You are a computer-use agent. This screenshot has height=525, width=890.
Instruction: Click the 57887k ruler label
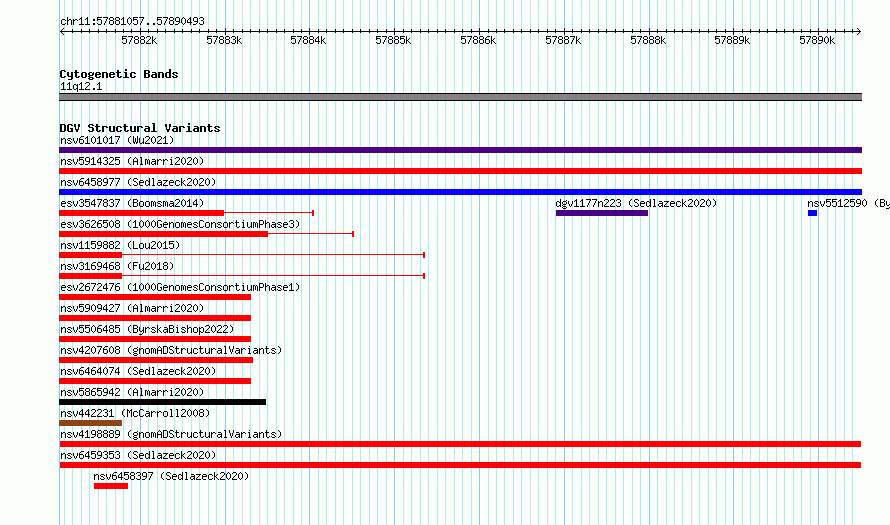(562, 40)
